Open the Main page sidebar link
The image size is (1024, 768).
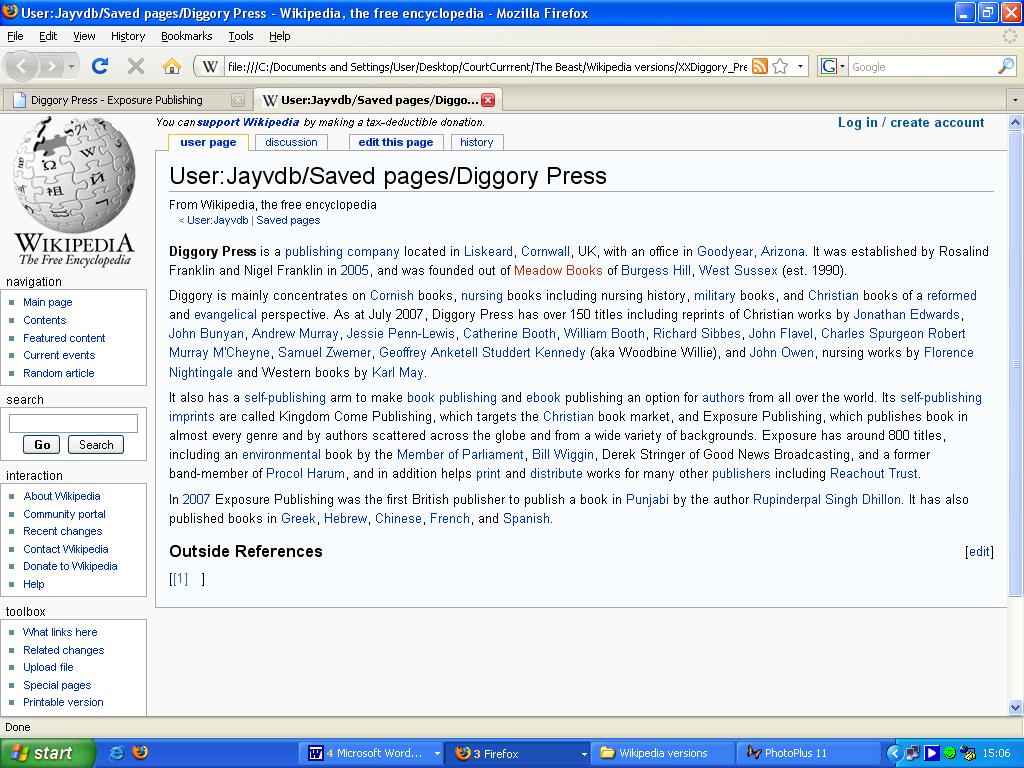coord(48,302)
